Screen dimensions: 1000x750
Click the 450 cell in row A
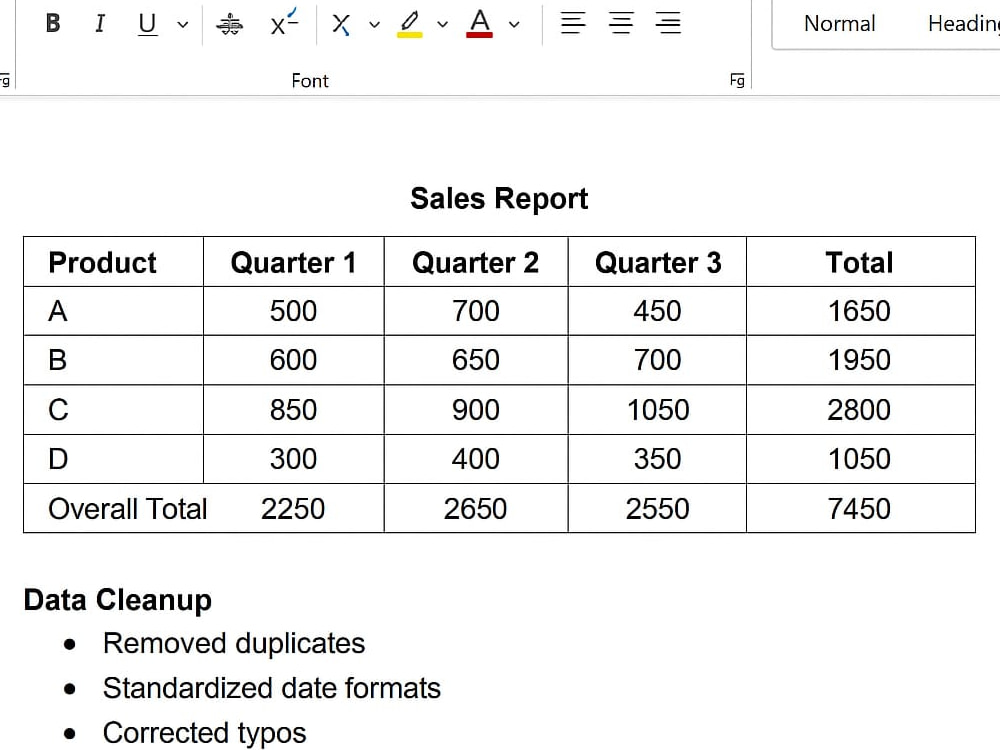[x=658, y=311]
